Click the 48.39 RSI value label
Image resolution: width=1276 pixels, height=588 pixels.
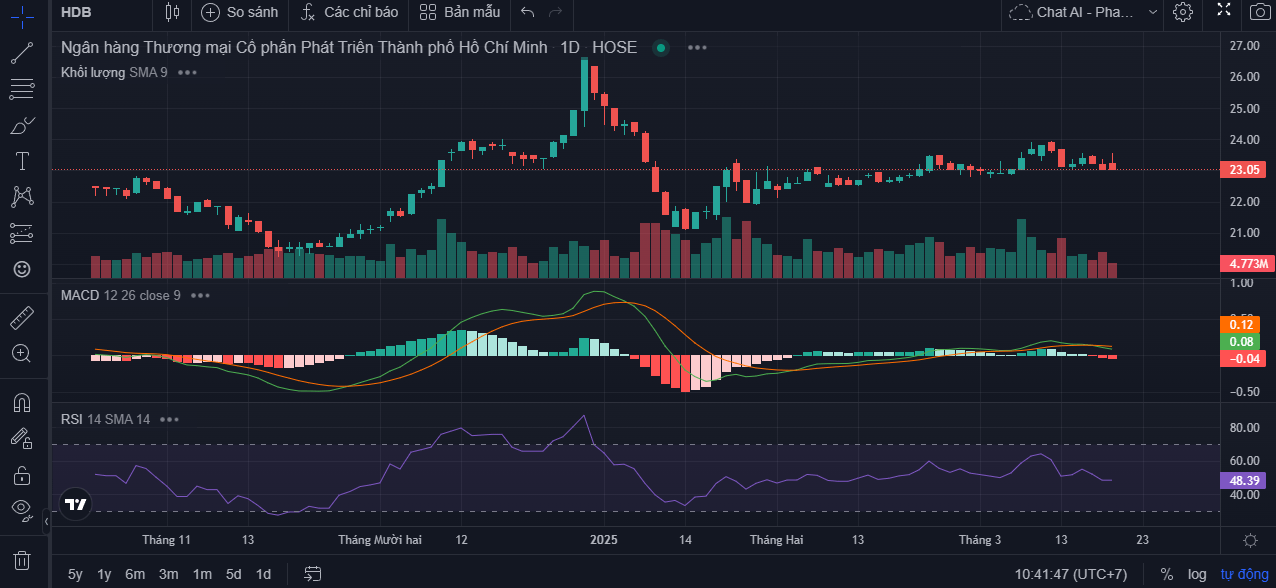point(1245,480)
